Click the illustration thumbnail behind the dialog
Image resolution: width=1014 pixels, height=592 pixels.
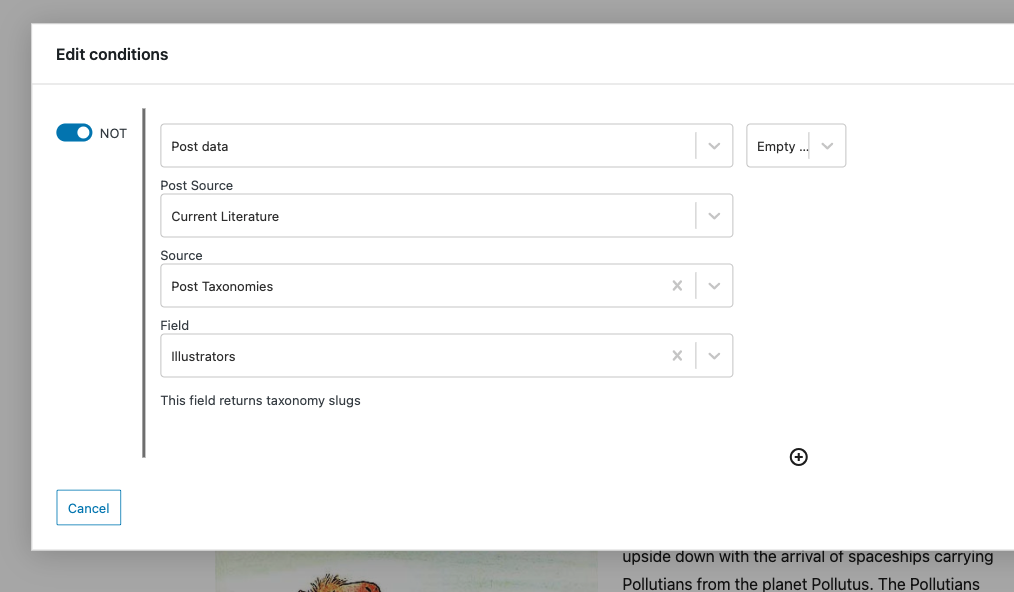point(406,571)
